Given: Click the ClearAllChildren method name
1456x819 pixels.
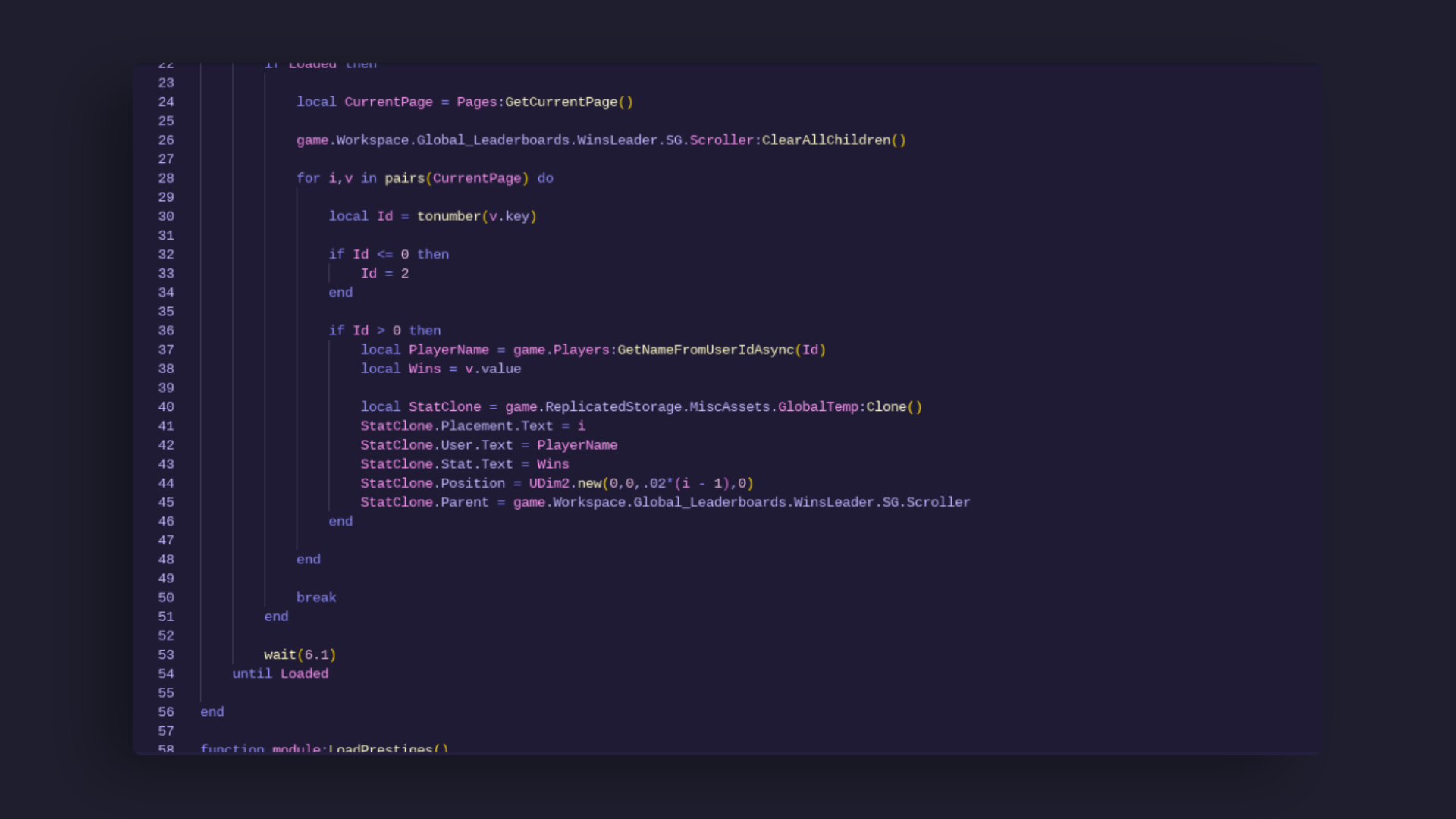Looking at the screenshot, I should [x=827, y=140].
